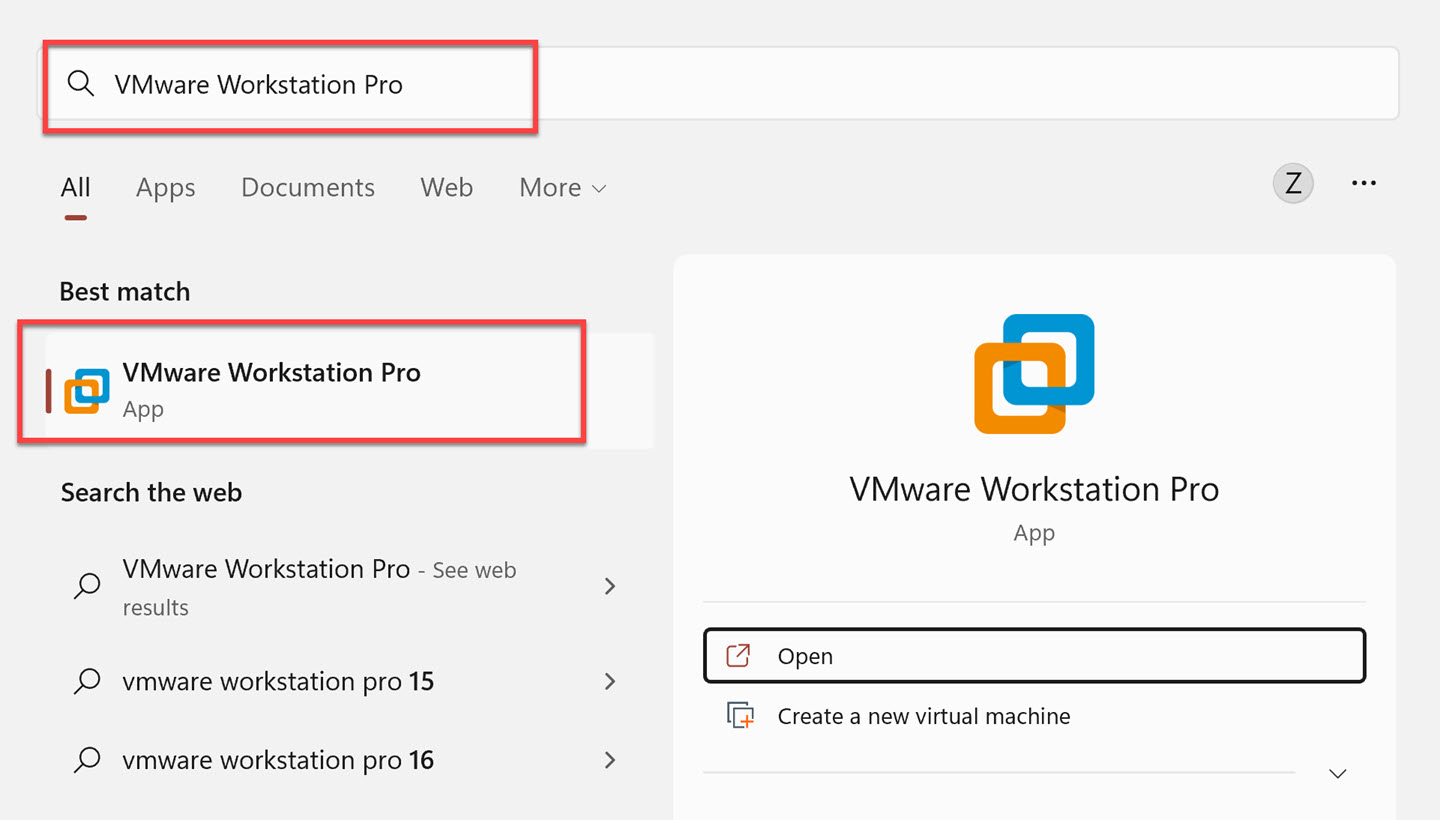Click into the search text field
1440x820 pixels.
pos(700,84)
